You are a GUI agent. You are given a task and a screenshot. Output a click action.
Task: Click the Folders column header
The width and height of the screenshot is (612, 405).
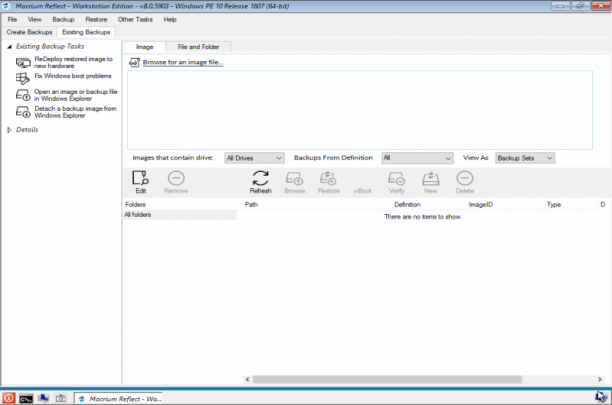(x=135, y=204)
